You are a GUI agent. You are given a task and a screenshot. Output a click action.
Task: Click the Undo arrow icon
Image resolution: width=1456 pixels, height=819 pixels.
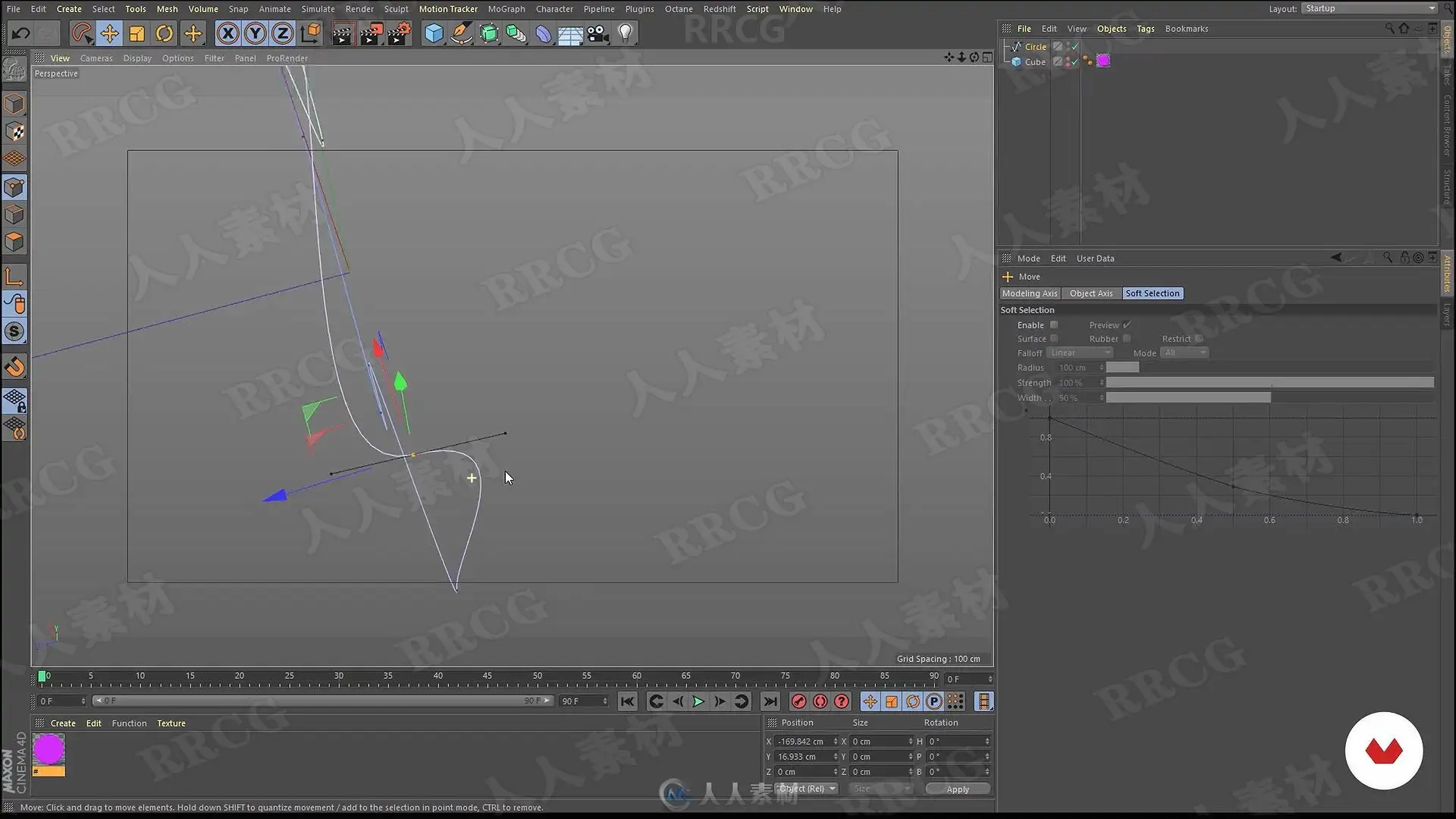[x=20, y=33]
